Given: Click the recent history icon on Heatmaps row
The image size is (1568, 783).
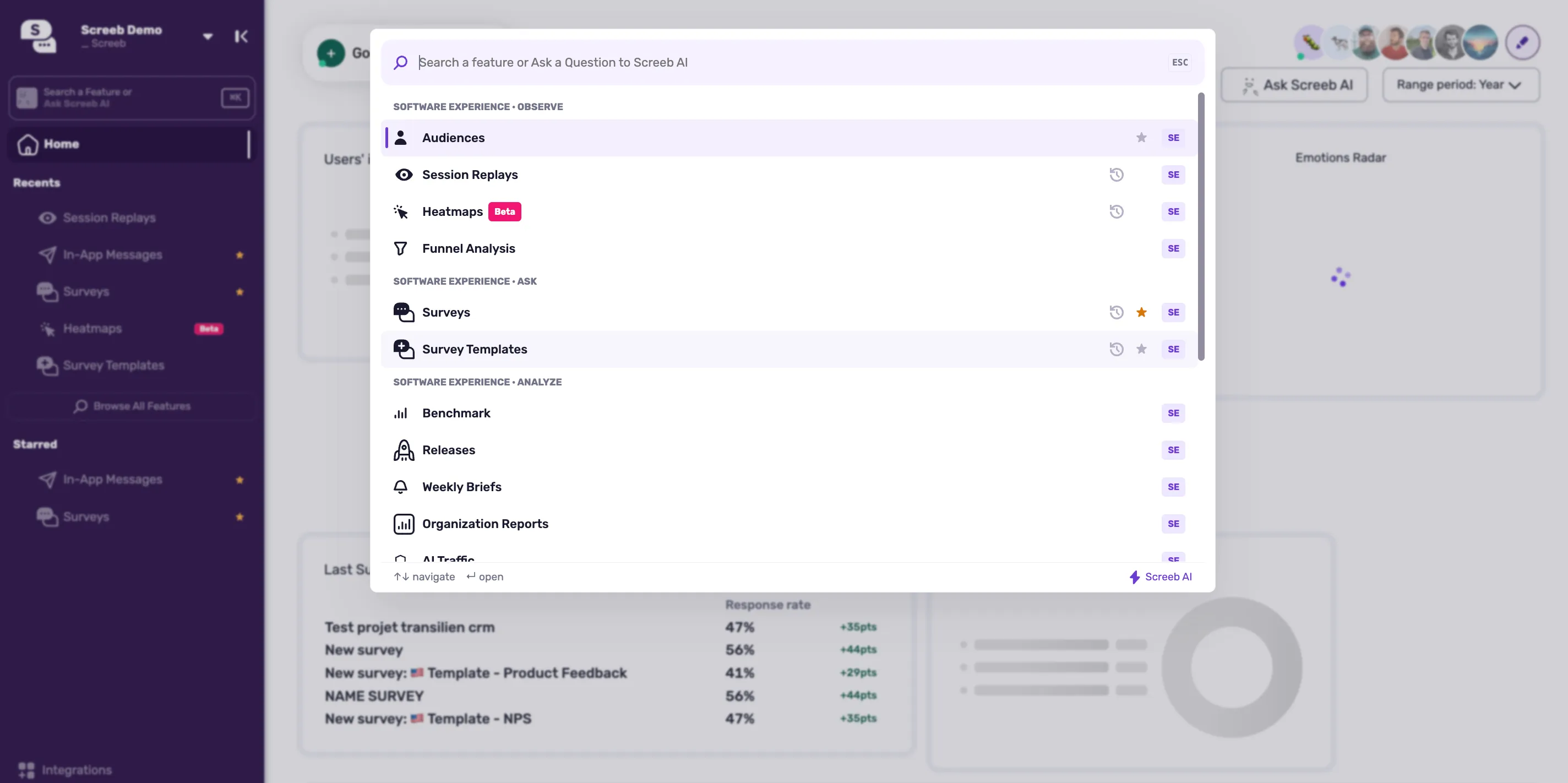Looking at the screenshot, I should [x=1117, y=211].
